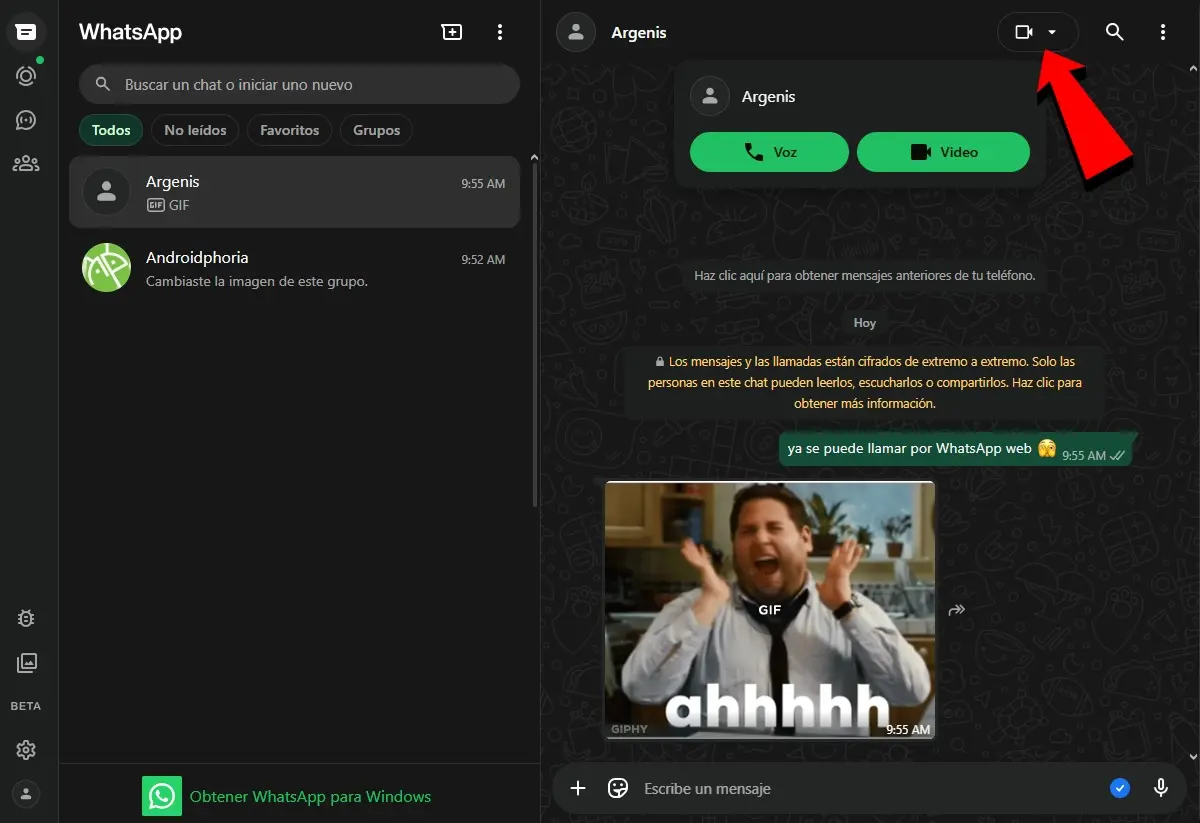Open the Communities icon in sidebar

point(26,164)
